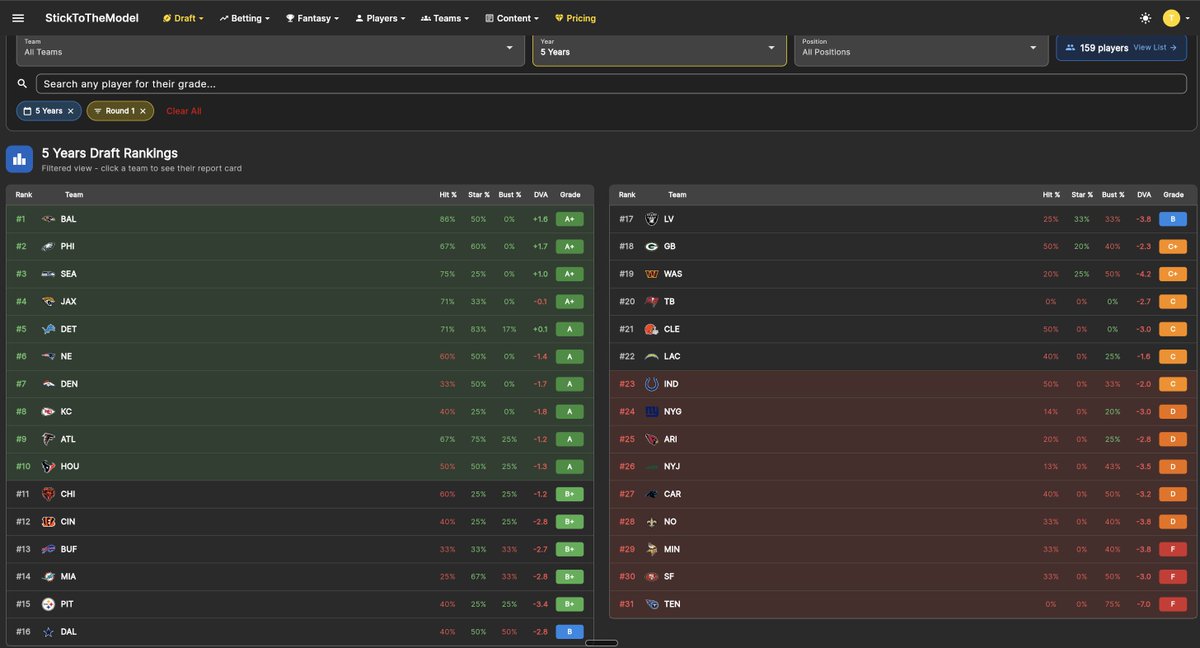Click the Dallas Cowboys star logo
Image resolution: width=1200 pixels, height=648 pixels.
pos(48,632)
